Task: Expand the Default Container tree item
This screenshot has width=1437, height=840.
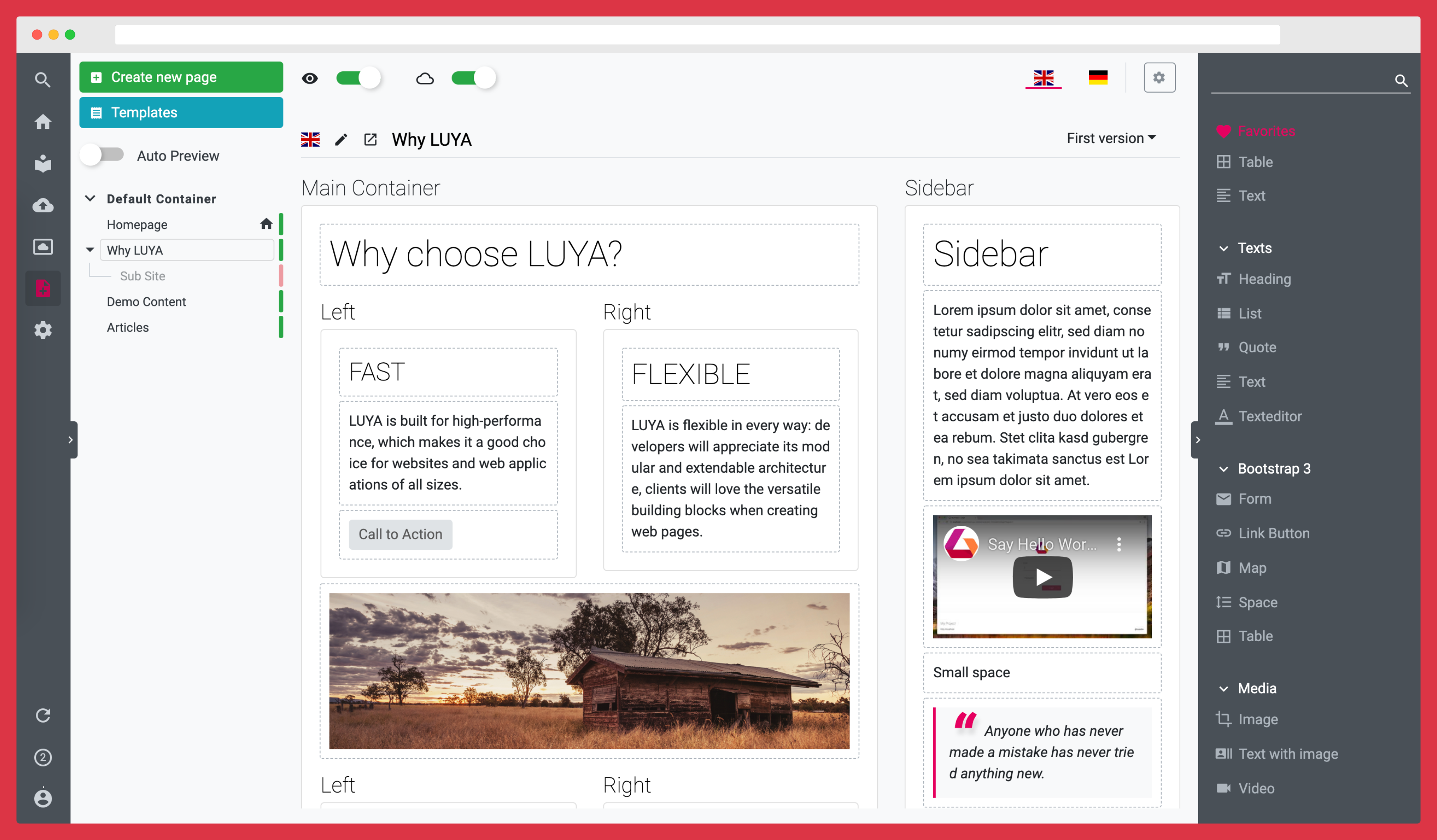Action: coord(91,198)
